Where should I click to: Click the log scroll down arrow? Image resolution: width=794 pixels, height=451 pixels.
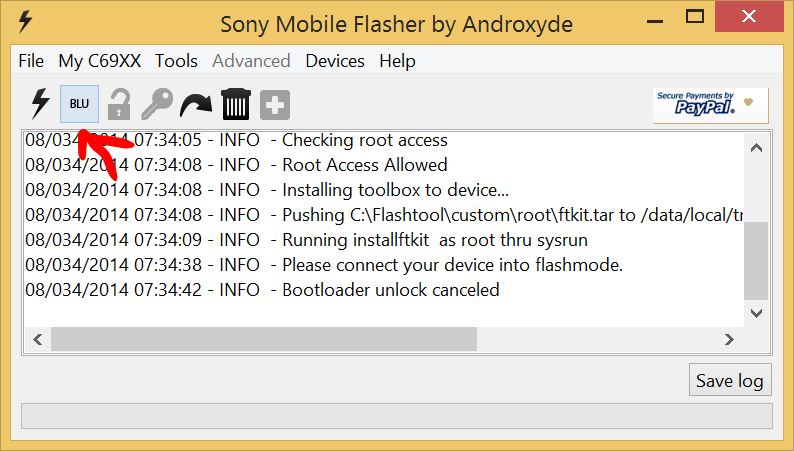point(757,313)
